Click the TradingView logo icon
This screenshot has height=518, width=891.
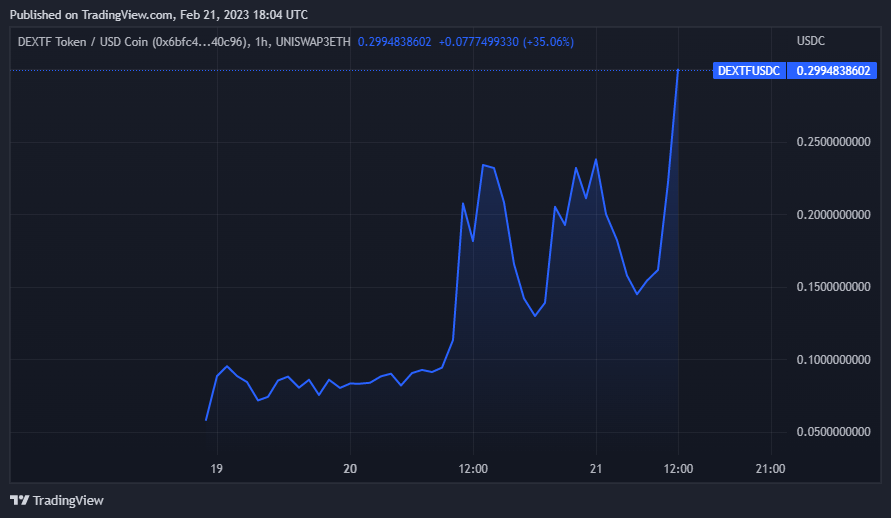(19, 500)
